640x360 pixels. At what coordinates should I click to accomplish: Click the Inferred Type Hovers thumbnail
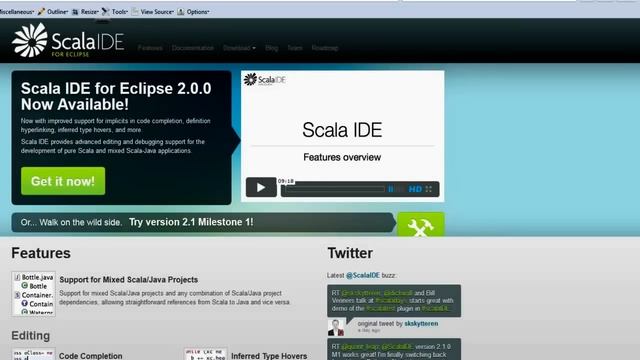click(x=206, y=354)
